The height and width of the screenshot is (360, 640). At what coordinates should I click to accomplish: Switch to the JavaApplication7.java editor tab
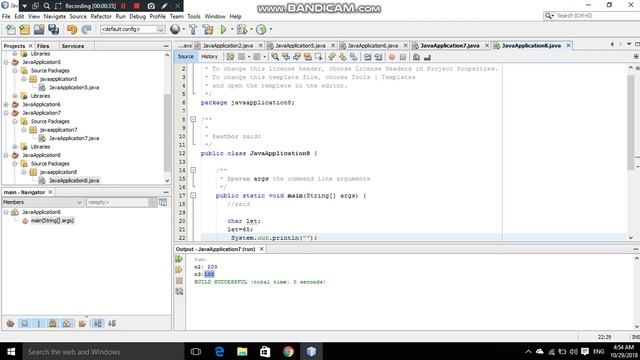449,45
